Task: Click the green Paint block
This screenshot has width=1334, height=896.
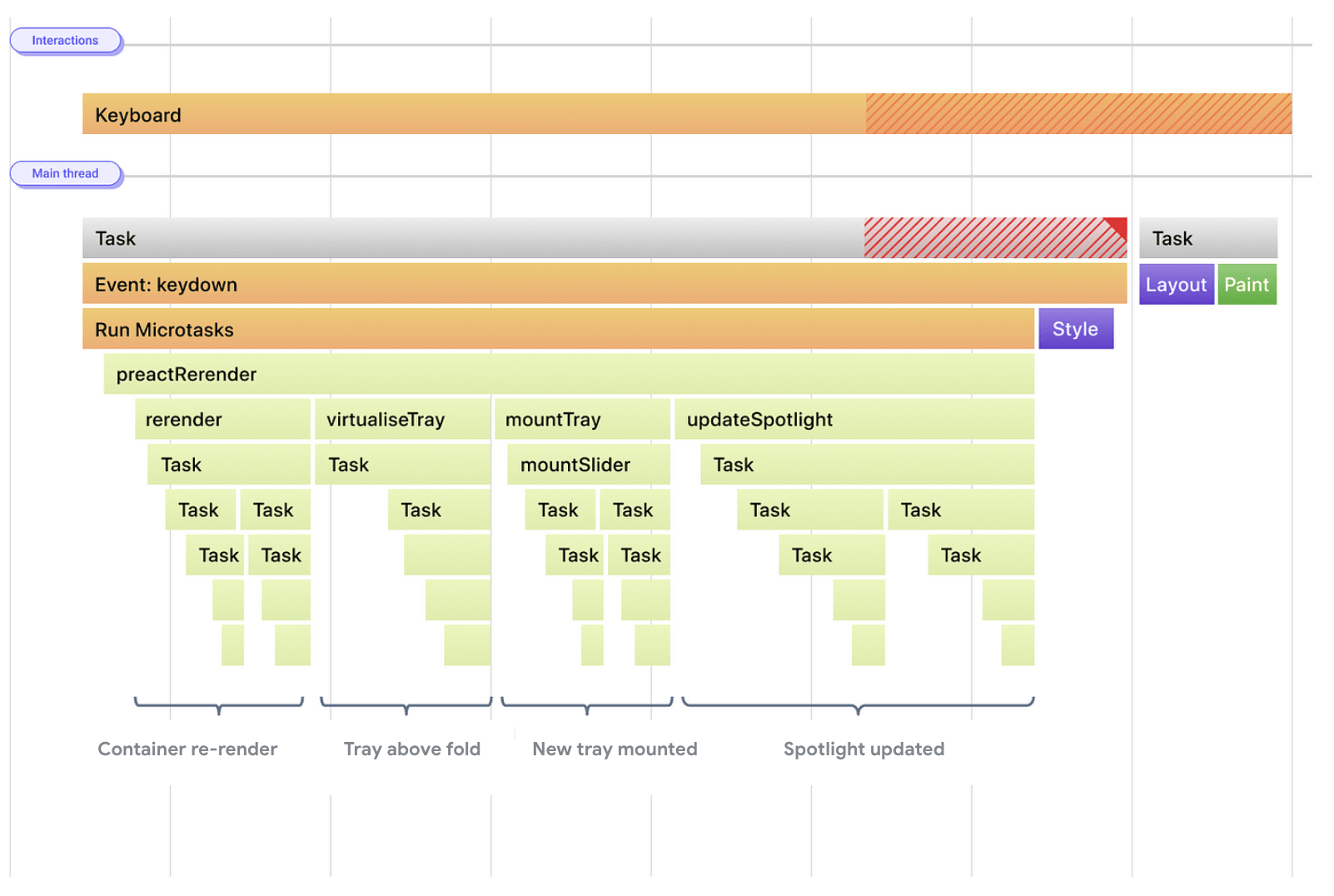Action: click(x=1247, y=284)
